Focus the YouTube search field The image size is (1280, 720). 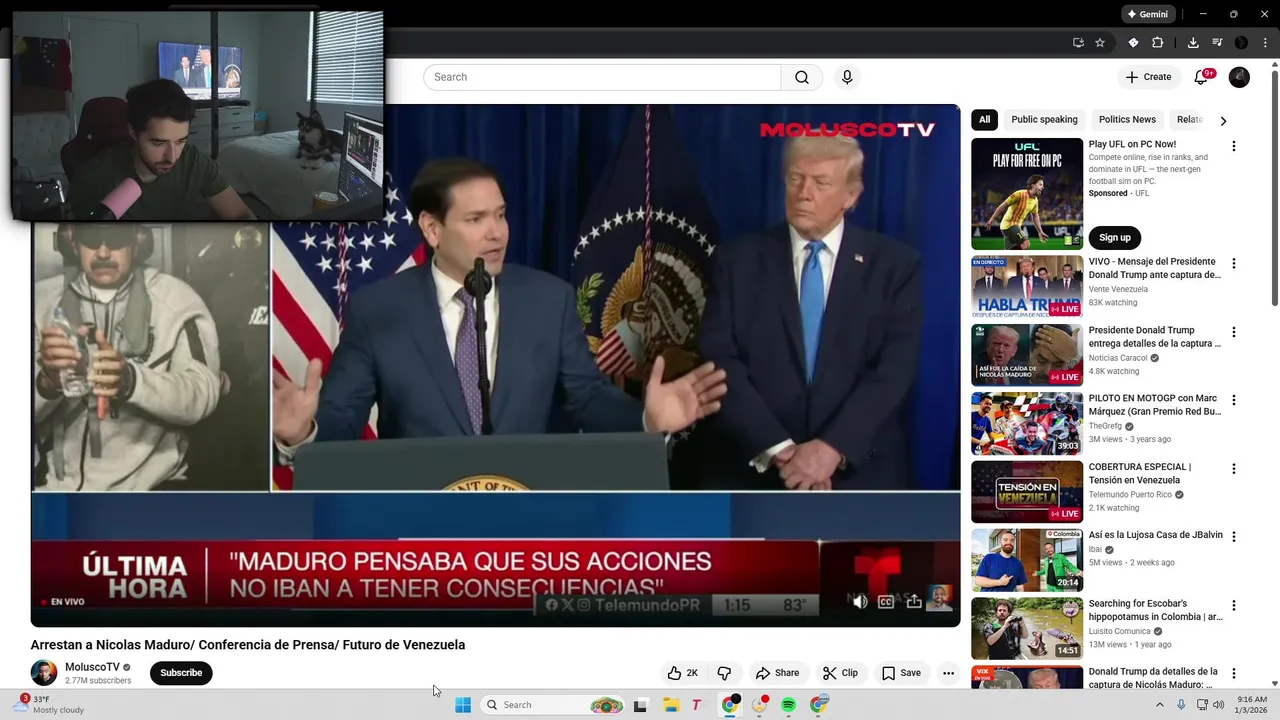602,77
